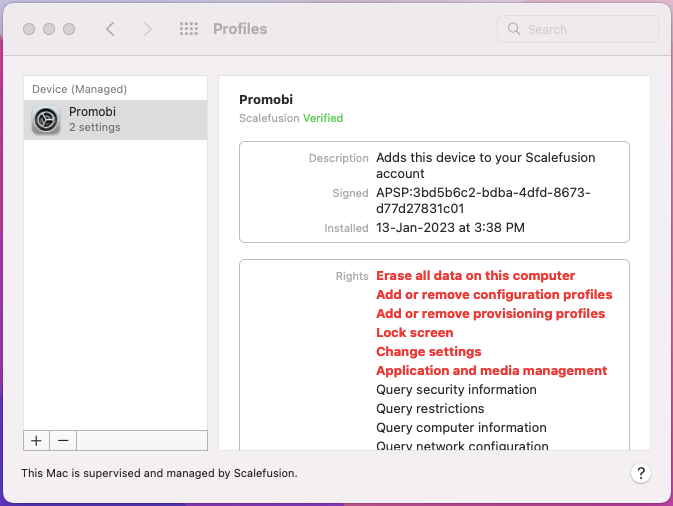Click the search magnifier icon
The image size is (673, 506).
[x=514, y=29]
